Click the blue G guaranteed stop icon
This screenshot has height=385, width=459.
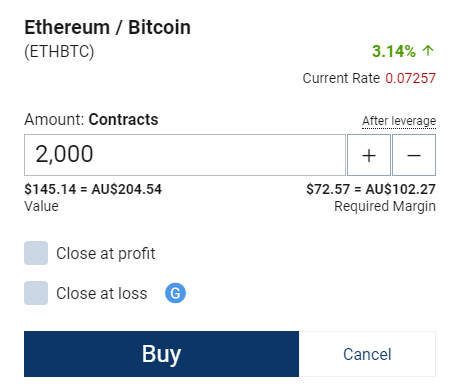coord(175,293)
